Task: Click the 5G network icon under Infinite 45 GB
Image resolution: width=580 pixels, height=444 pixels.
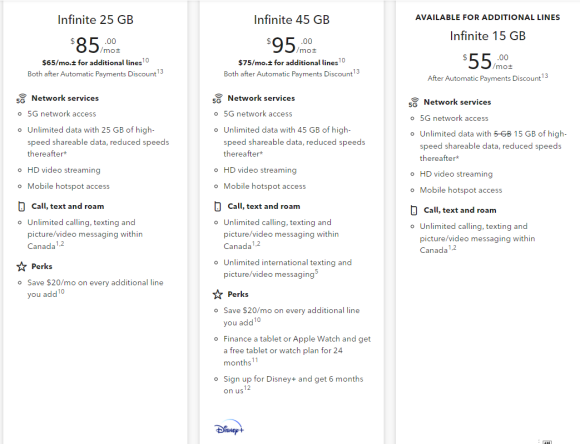Action: 217,98
